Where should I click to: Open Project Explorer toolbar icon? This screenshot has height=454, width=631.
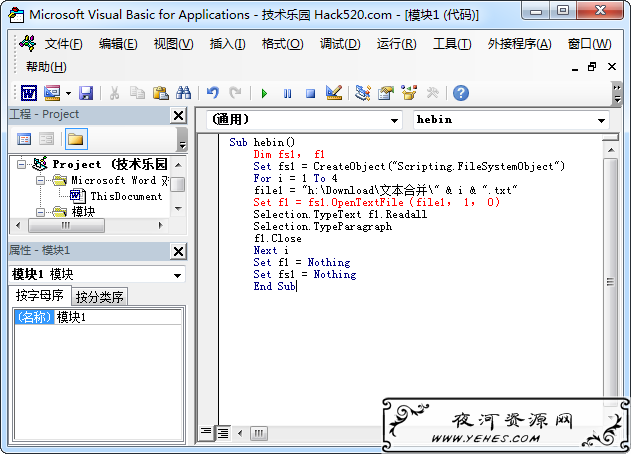363,93
